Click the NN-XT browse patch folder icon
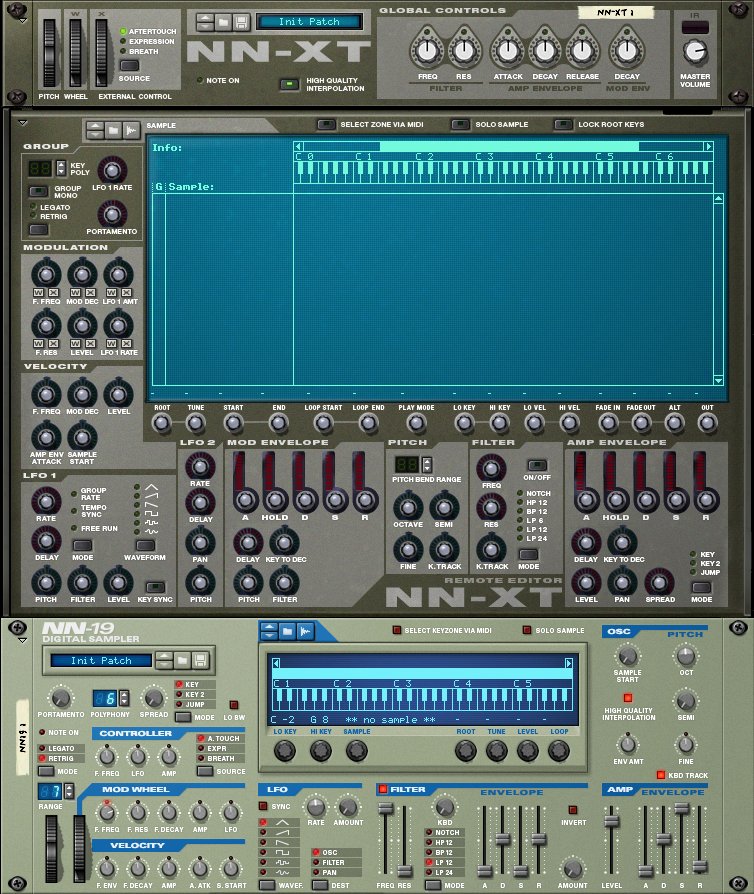Viewport: 754px width, 894px height. [x=221, y=21]
